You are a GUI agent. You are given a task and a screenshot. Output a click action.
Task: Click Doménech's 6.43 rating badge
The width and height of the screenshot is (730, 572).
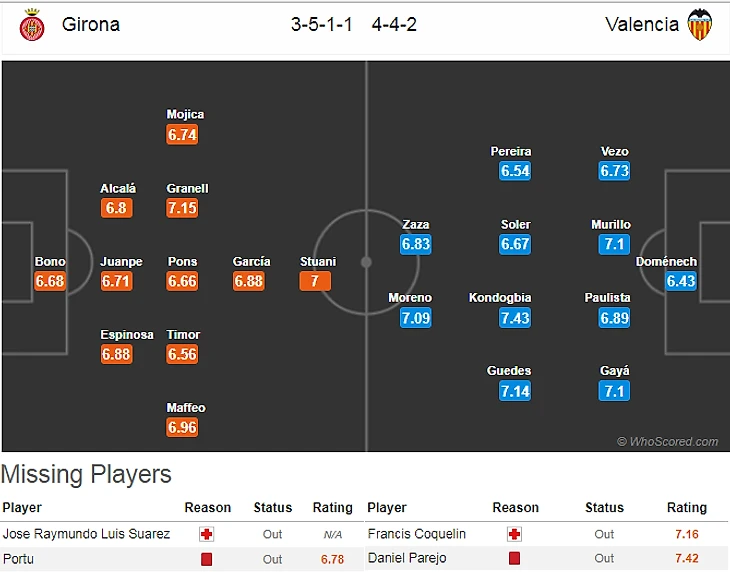681,281
